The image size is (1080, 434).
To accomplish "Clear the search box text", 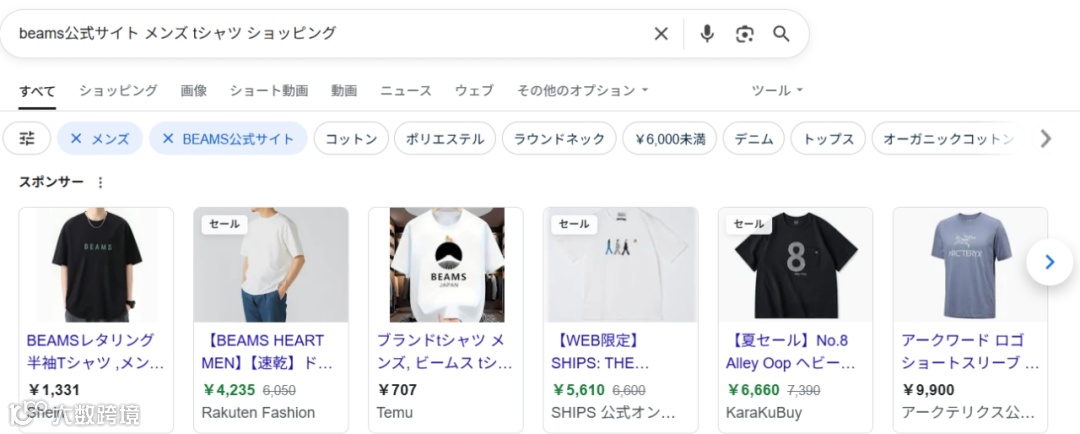I will click(661, 34).
